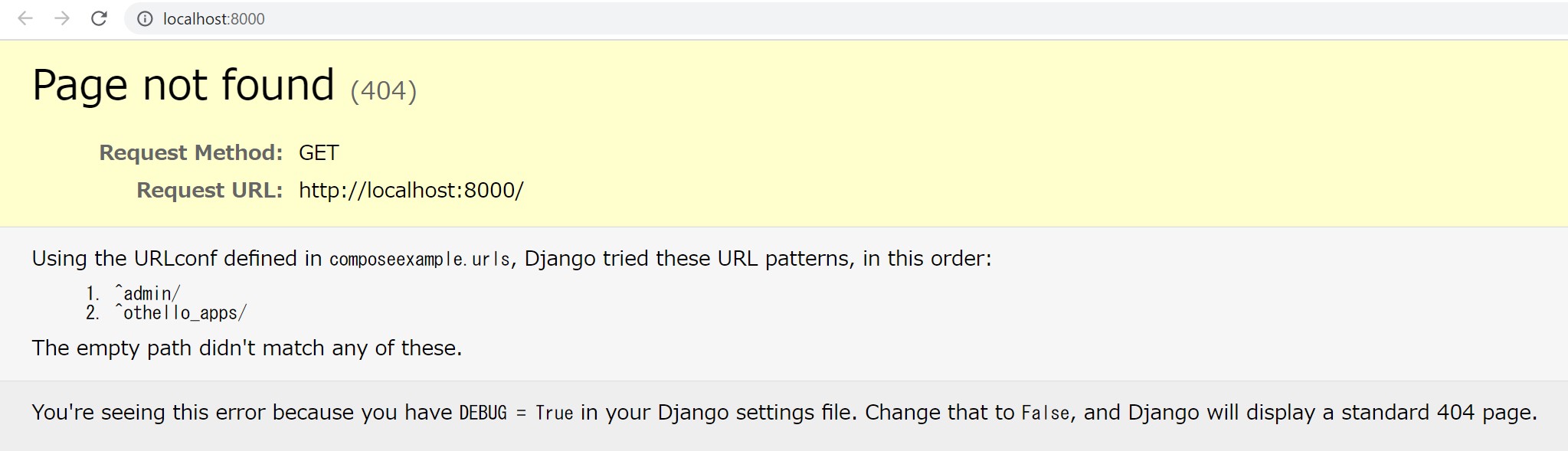Click the browser forward arrow

pyautogui.click(x=62, y=18)
